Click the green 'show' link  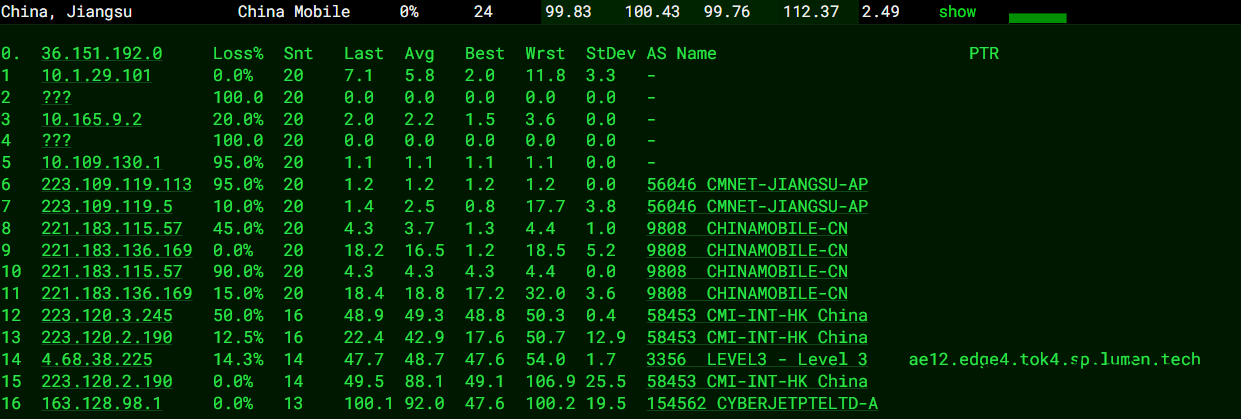pyautogui.click(x=957, y=12)
